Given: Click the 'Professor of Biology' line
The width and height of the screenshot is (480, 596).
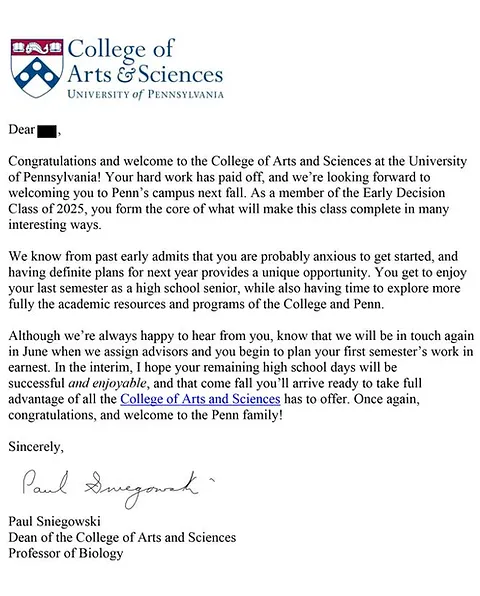Looking at the screenshot, I should click(66, 553).
